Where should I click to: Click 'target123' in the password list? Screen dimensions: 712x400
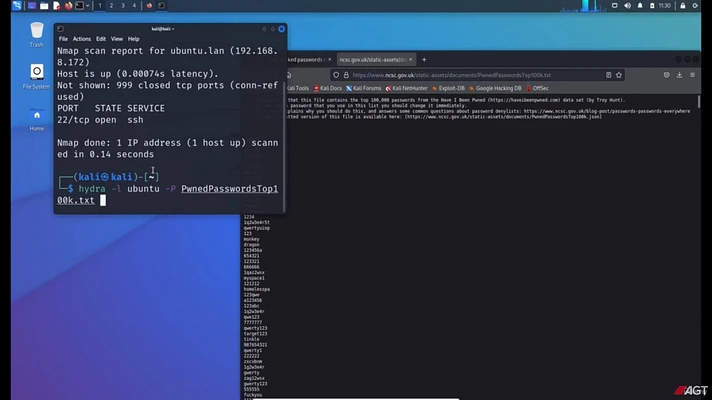[256, 334]
